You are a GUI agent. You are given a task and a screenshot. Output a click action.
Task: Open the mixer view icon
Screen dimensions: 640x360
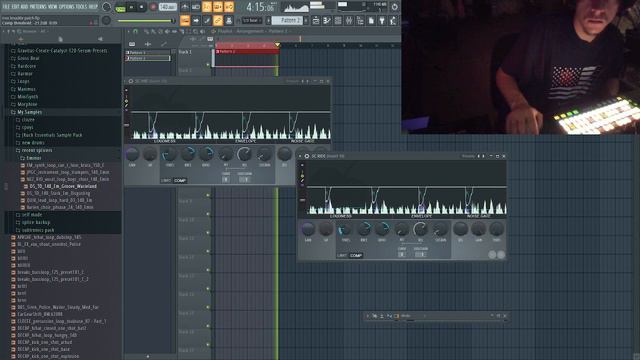pyautogui.click(x=349, y=20)
